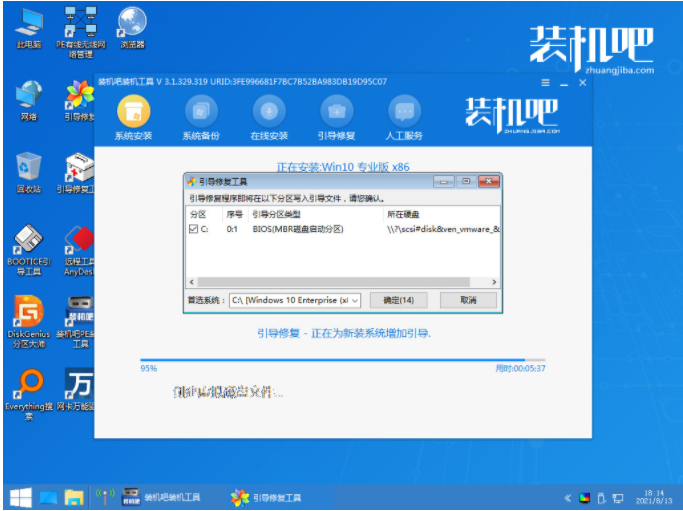
Task: Open the blue desktop icon on the taskbar
Action: click(x=48, y=497)
